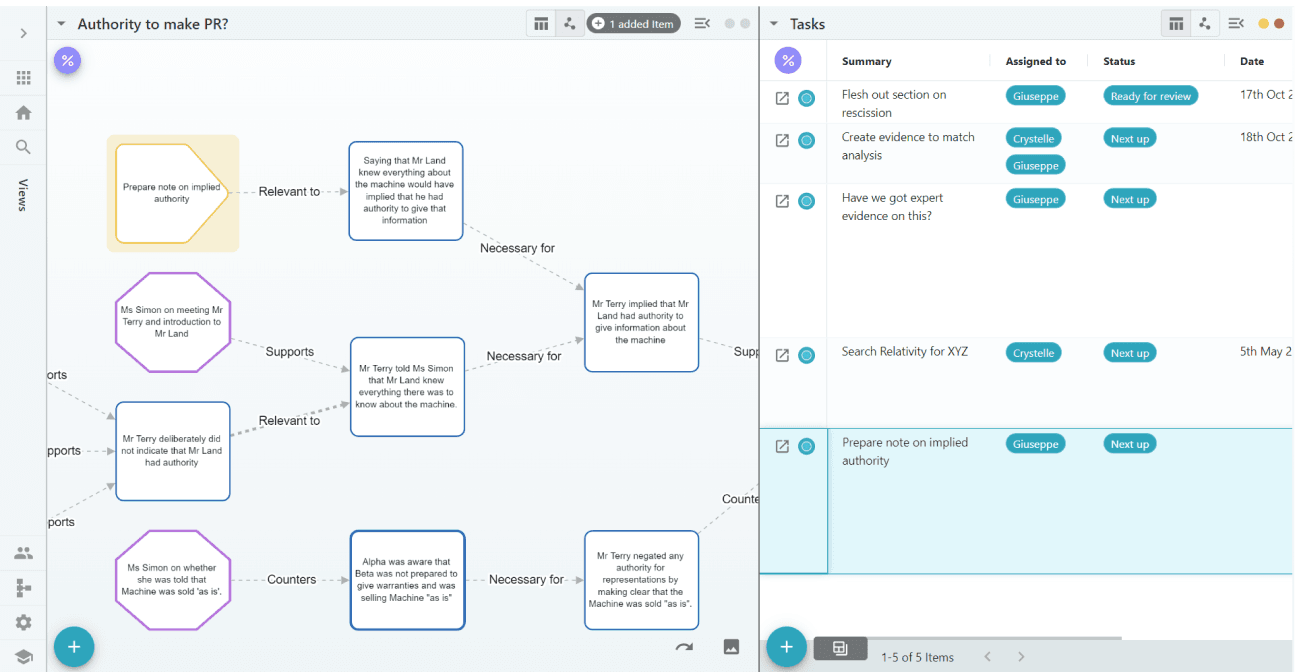Add new item to the graph canvas
The width and height of the screenshot is (1295, 672).
(74, 647)
